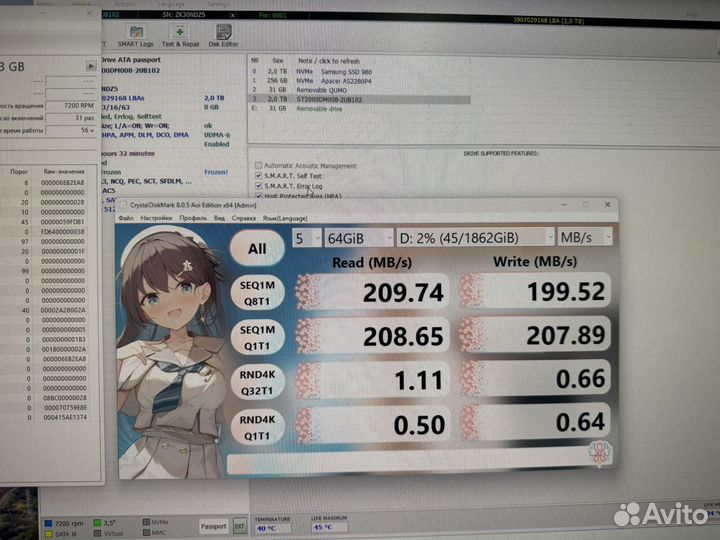The width and height of the screenshot is (720, 540).
Task: Open the Вид menu
Action: 219,218
